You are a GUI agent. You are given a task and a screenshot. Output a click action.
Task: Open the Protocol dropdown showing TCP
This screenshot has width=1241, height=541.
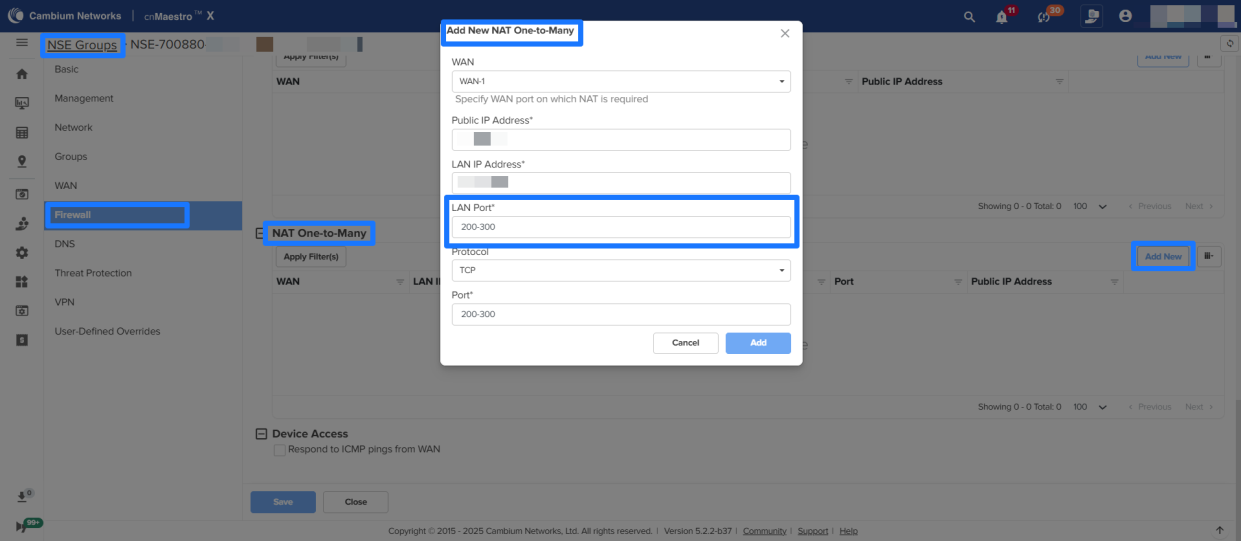[x=620, y=270]
